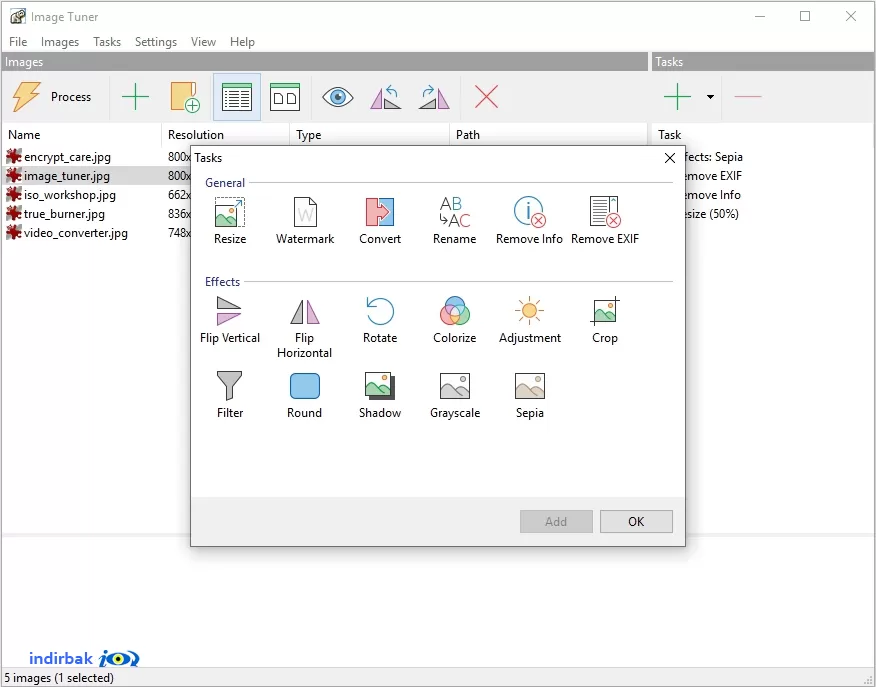Open the add-task dropdown arrow
The width and height of the screenshot is (876, 687).
(710, 97)
